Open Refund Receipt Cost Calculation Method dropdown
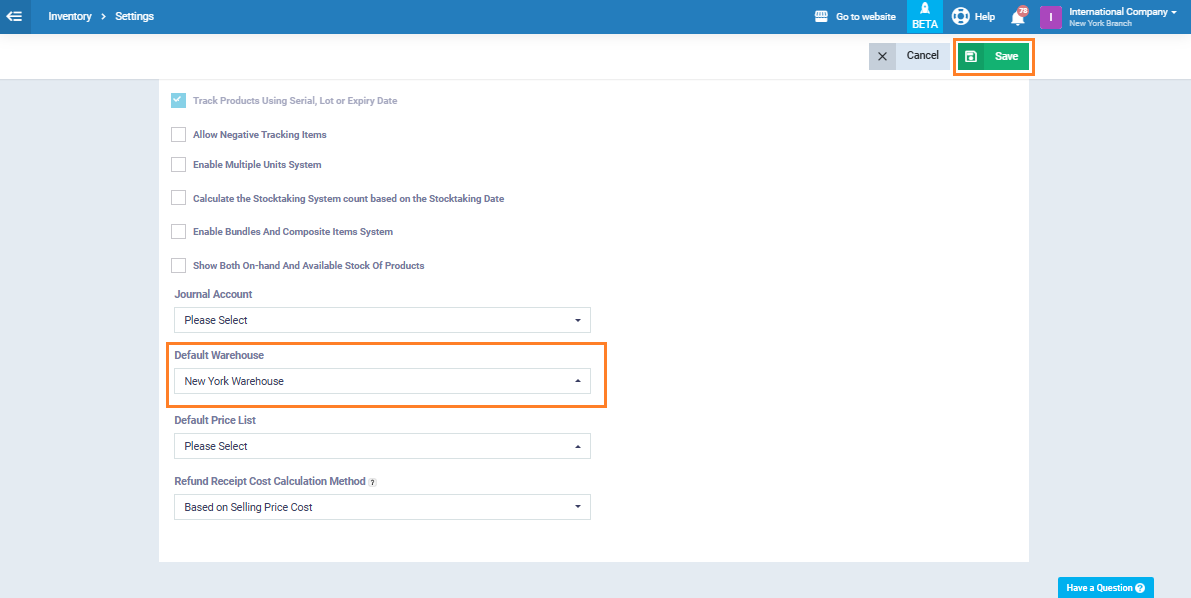Viewport: 1191px width, 598px height. click(x=382, y=507)
